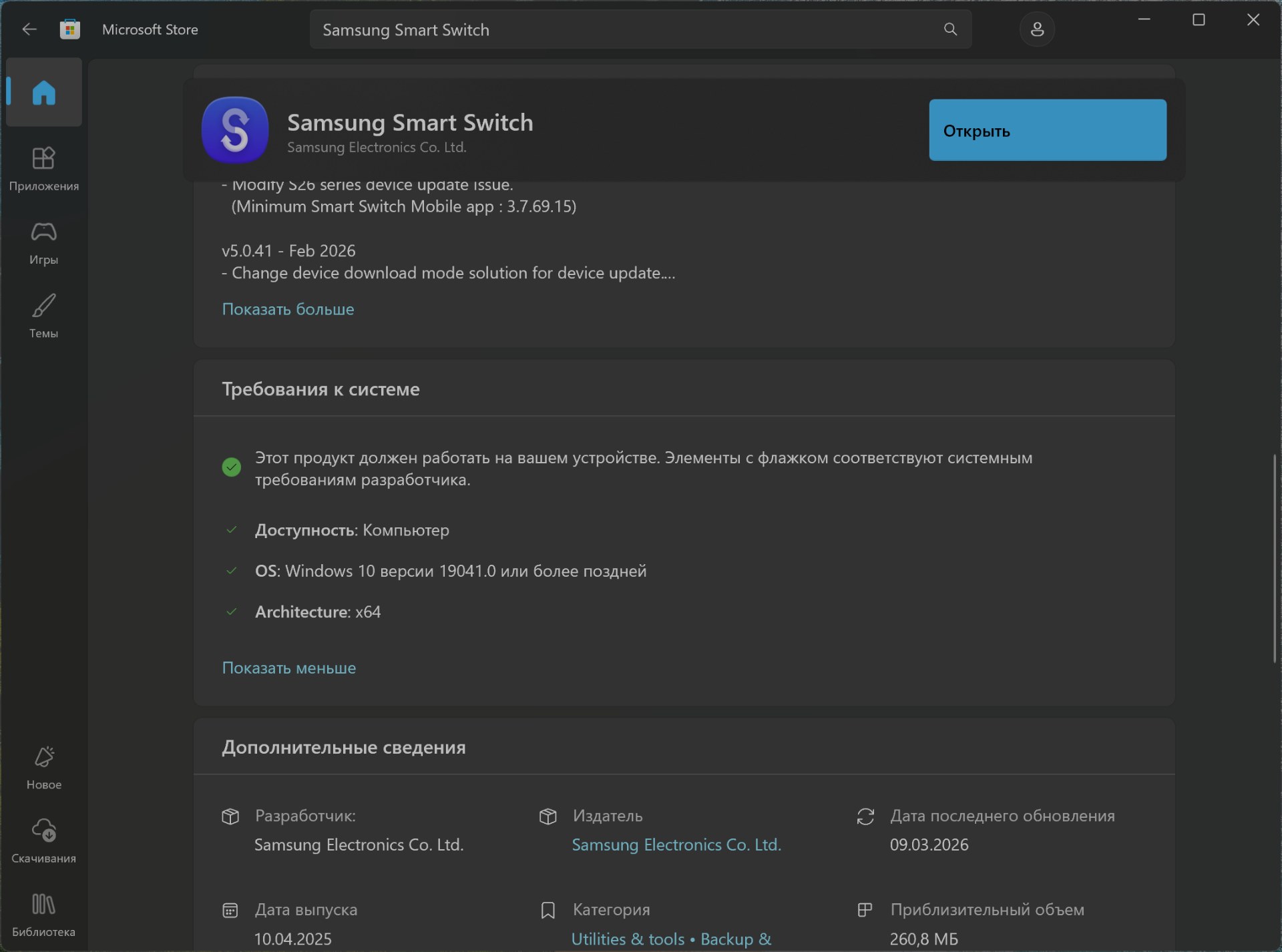The image size is (1282, 952).
Task: Expand description with Показать больше
Action: click(x=288, y=309)
